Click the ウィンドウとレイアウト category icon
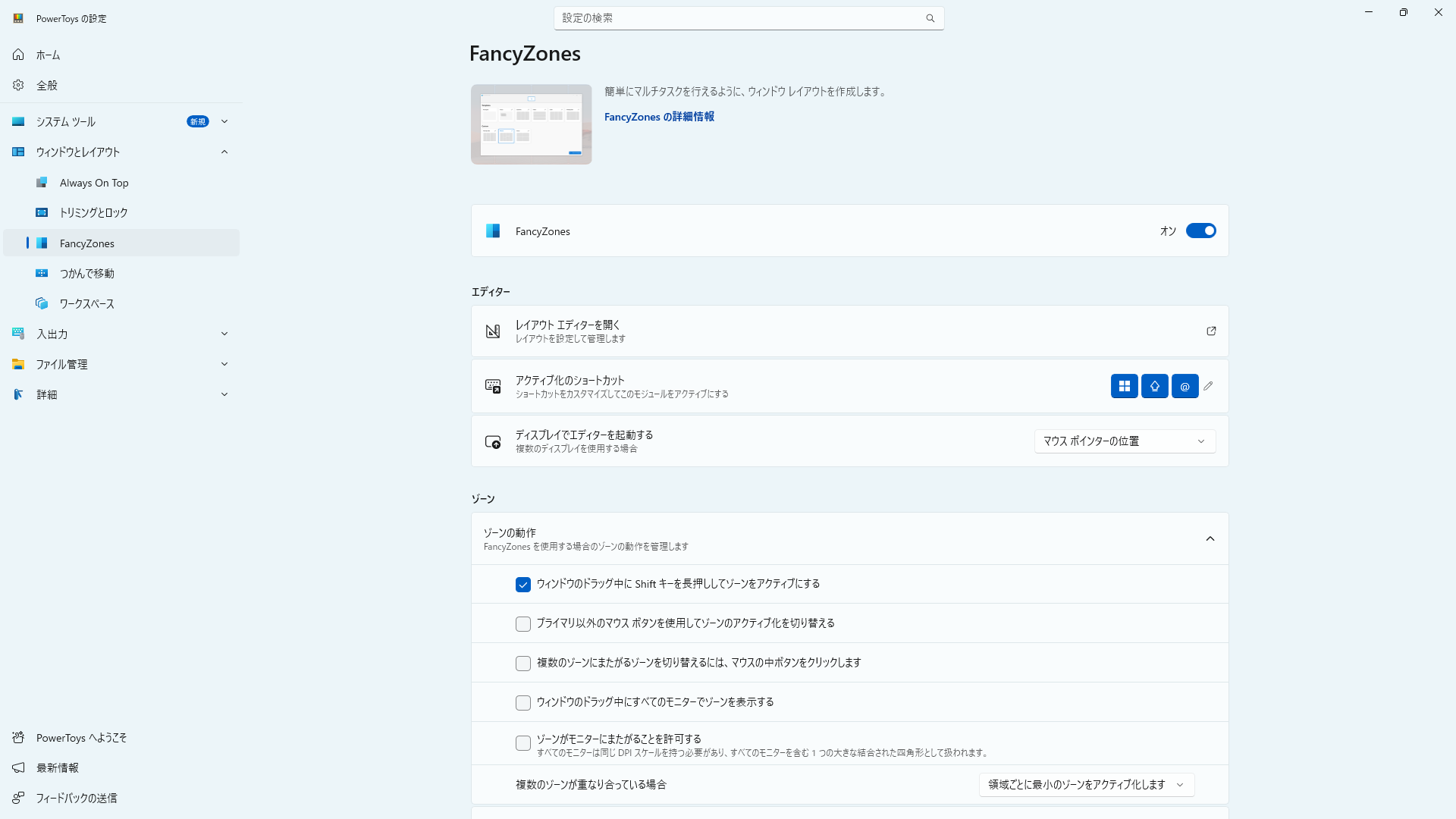The height and width of the screenshot is (819, 1456). click(18, 152)
